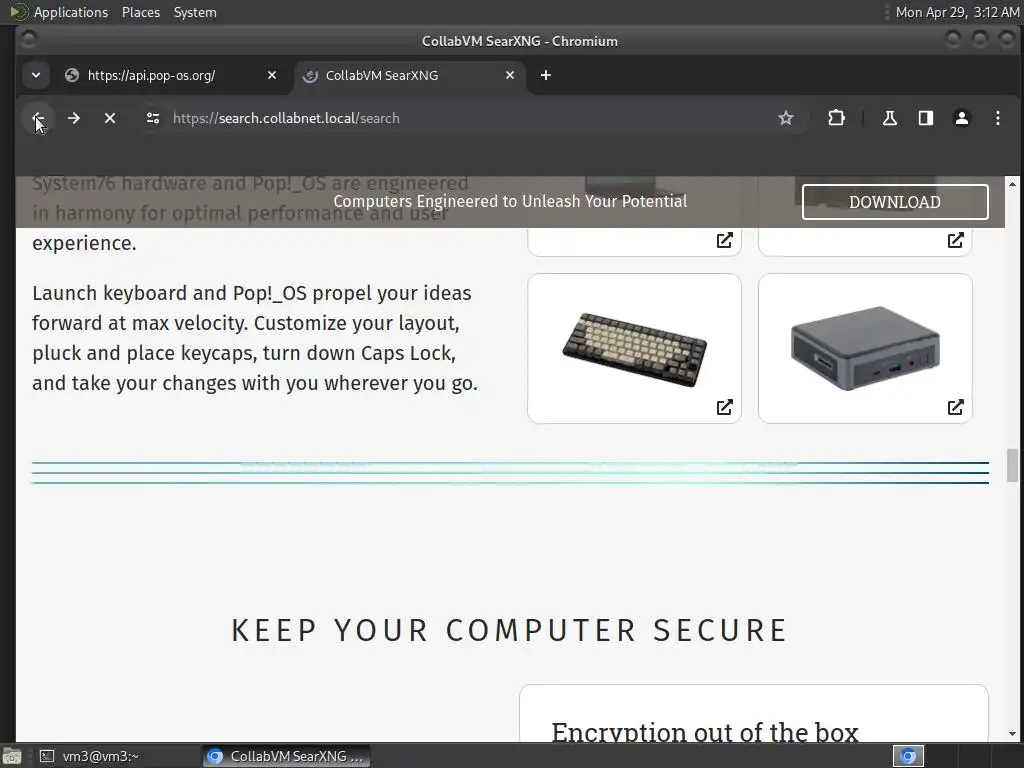Open Chromium three-dot menu
Screen dimensions: 1024x768
[997, 118]
